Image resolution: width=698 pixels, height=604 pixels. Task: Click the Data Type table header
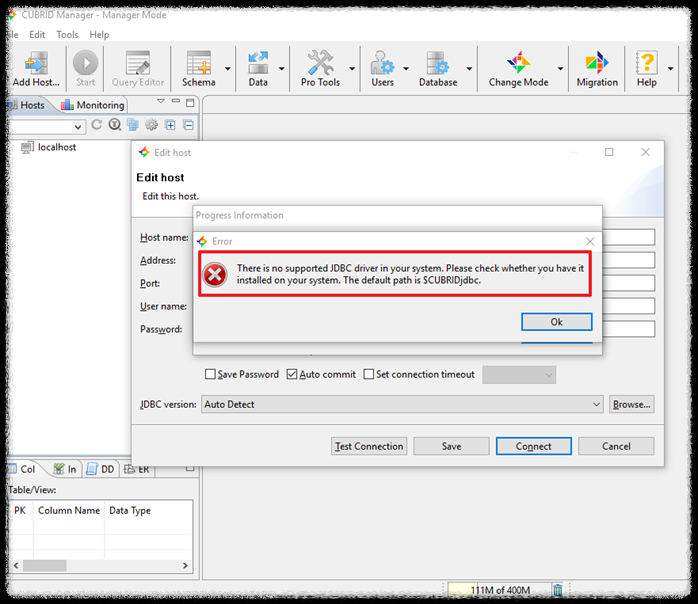point(130,511)
